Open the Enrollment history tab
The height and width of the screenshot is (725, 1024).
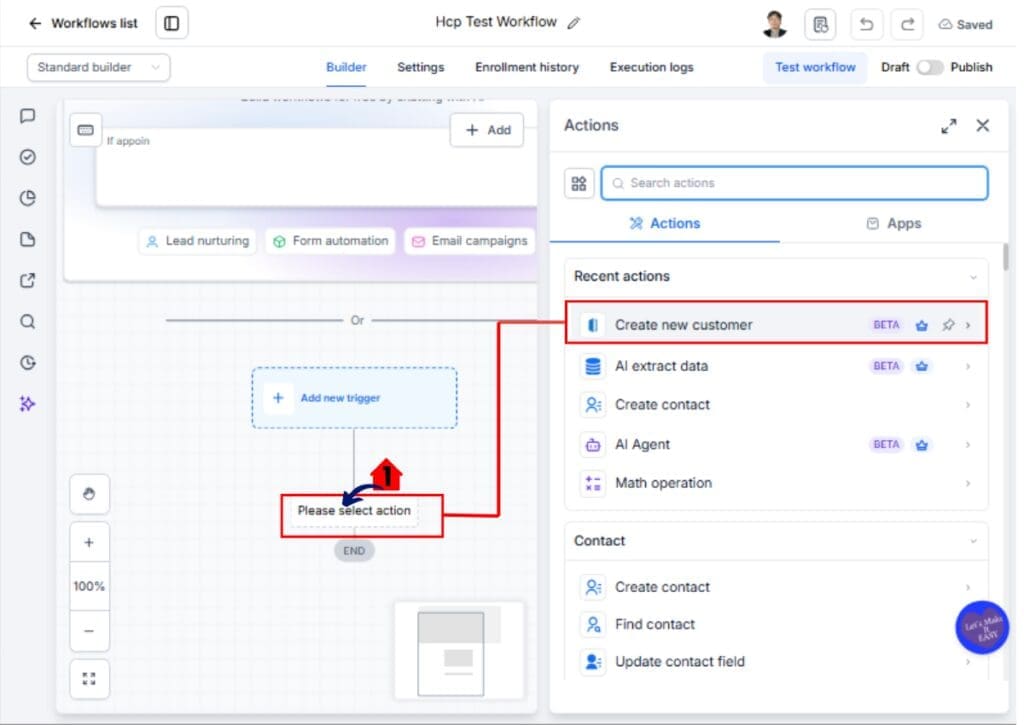click(526, 67)
